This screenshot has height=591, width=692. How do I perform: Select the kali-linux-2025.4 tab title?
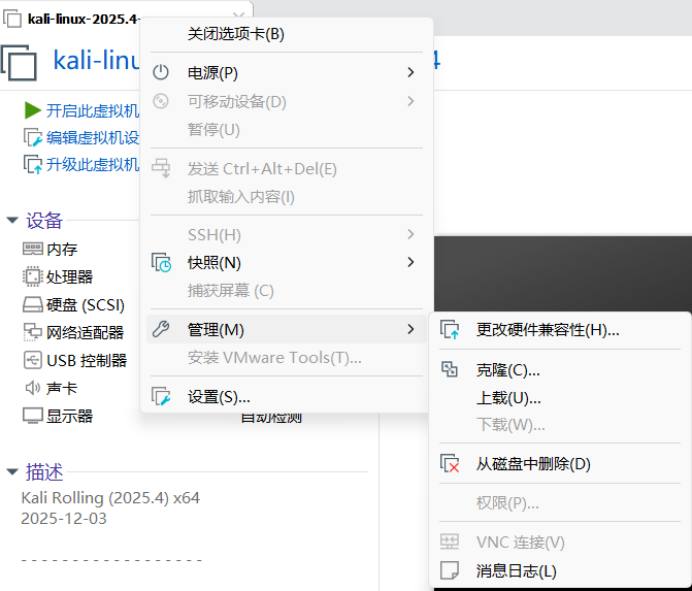83,19
